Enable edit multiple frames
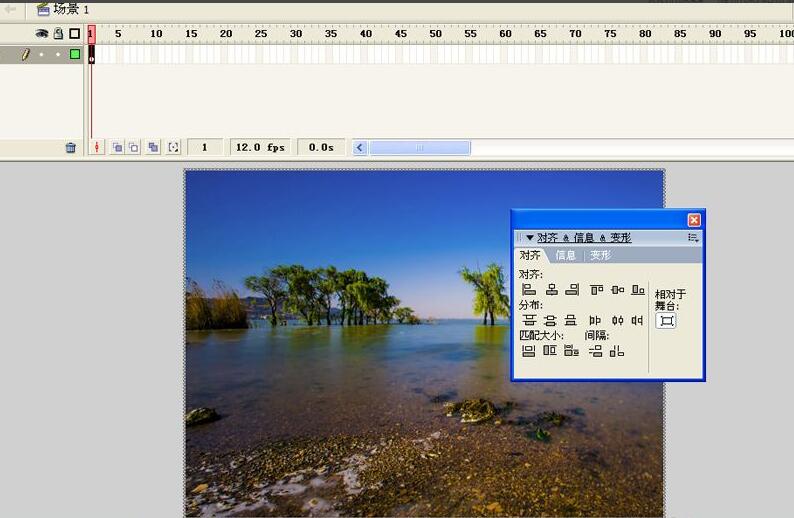 point(153,147)
